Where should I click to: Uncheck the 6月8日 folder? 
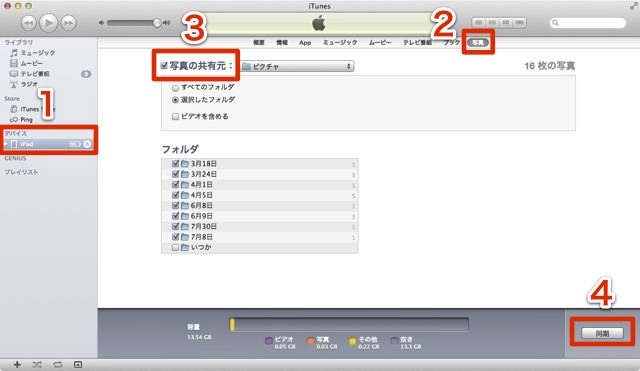coord(176,205)
